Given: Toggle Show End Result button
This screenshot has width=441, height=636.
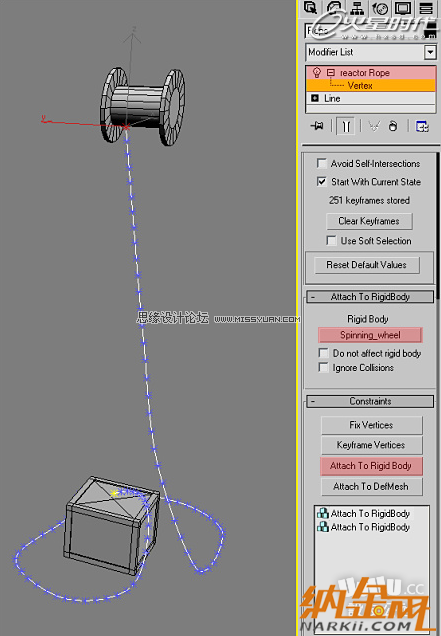Looking at the screenshot, I should click(345, 126).
